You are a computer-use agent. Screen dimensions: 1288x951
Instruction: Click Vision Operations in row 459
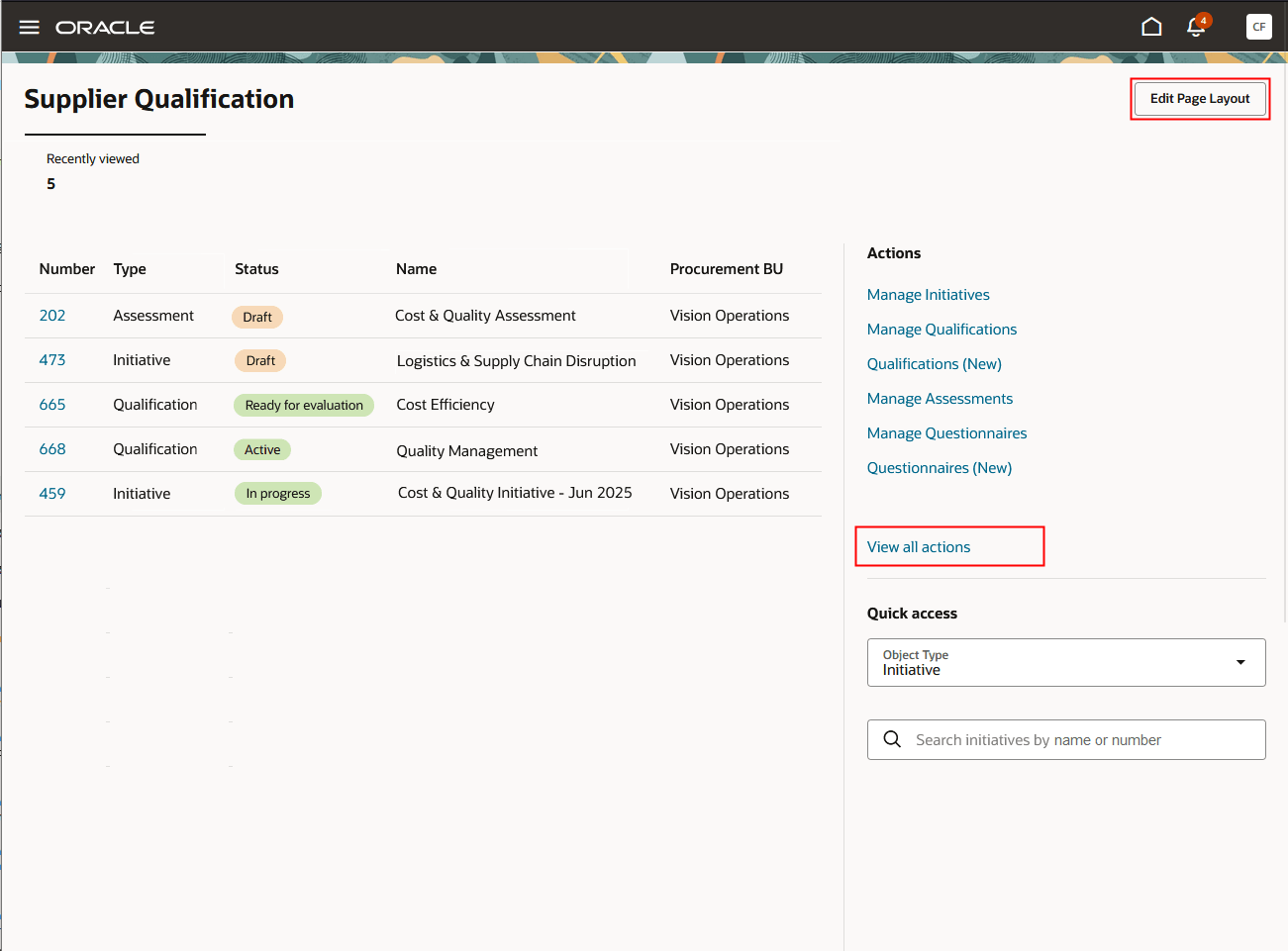[x=730, y=494]
